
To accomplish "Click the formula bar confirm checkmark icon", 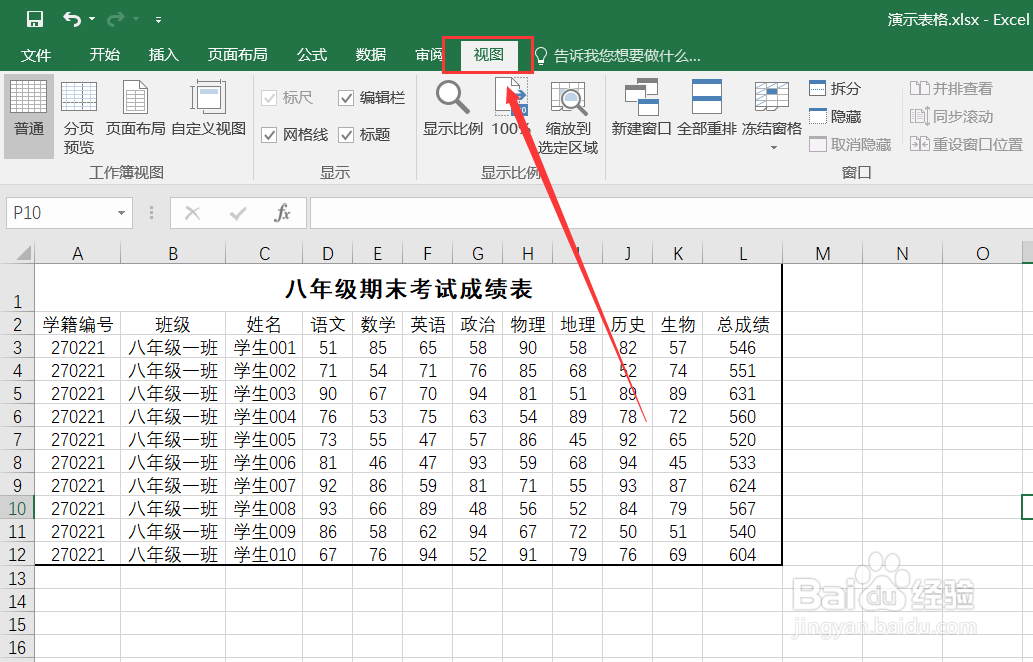I will coord(238,213).
